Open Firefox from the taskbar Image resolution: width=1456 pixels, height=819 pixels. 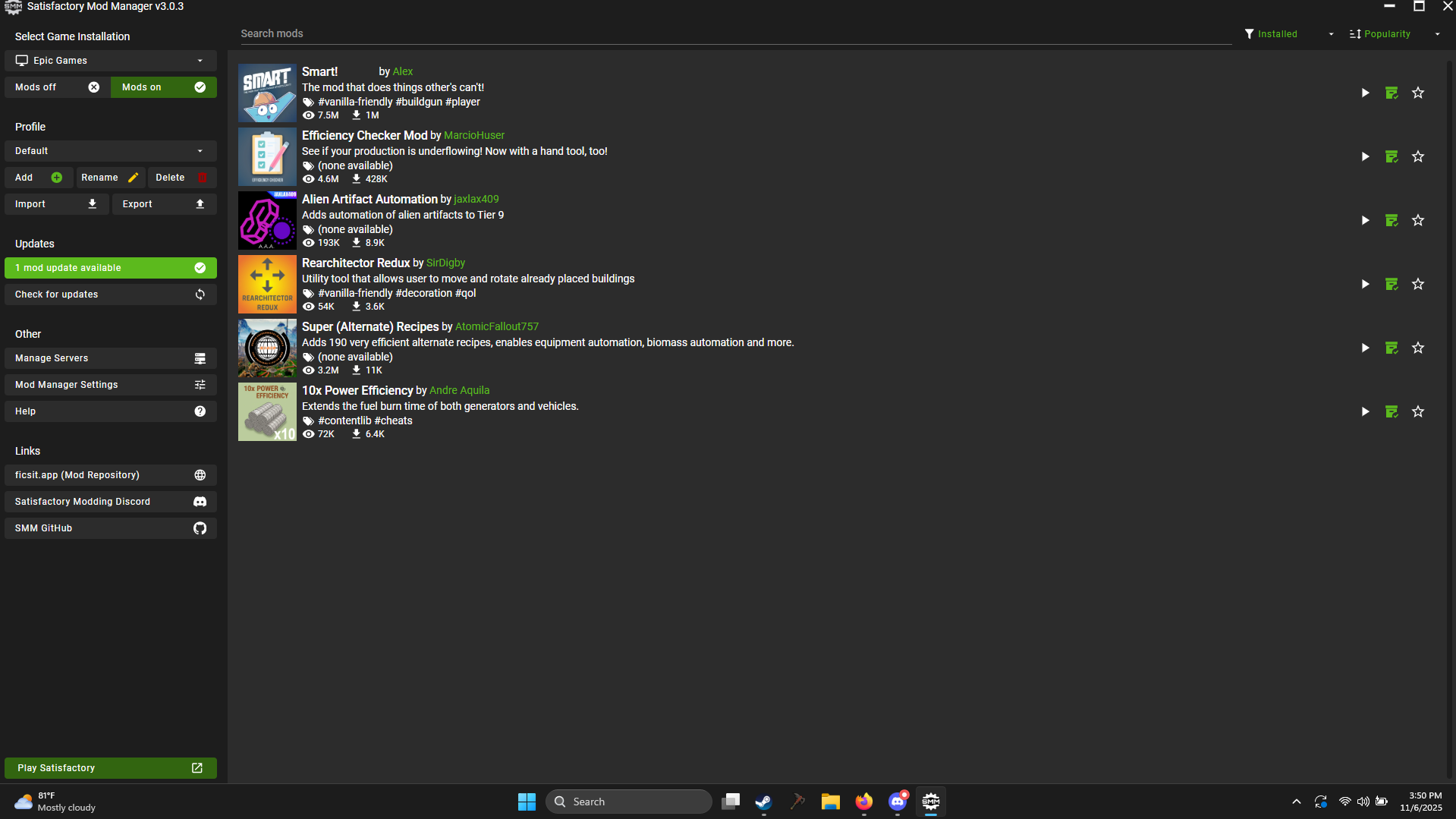tap(863, 802)
